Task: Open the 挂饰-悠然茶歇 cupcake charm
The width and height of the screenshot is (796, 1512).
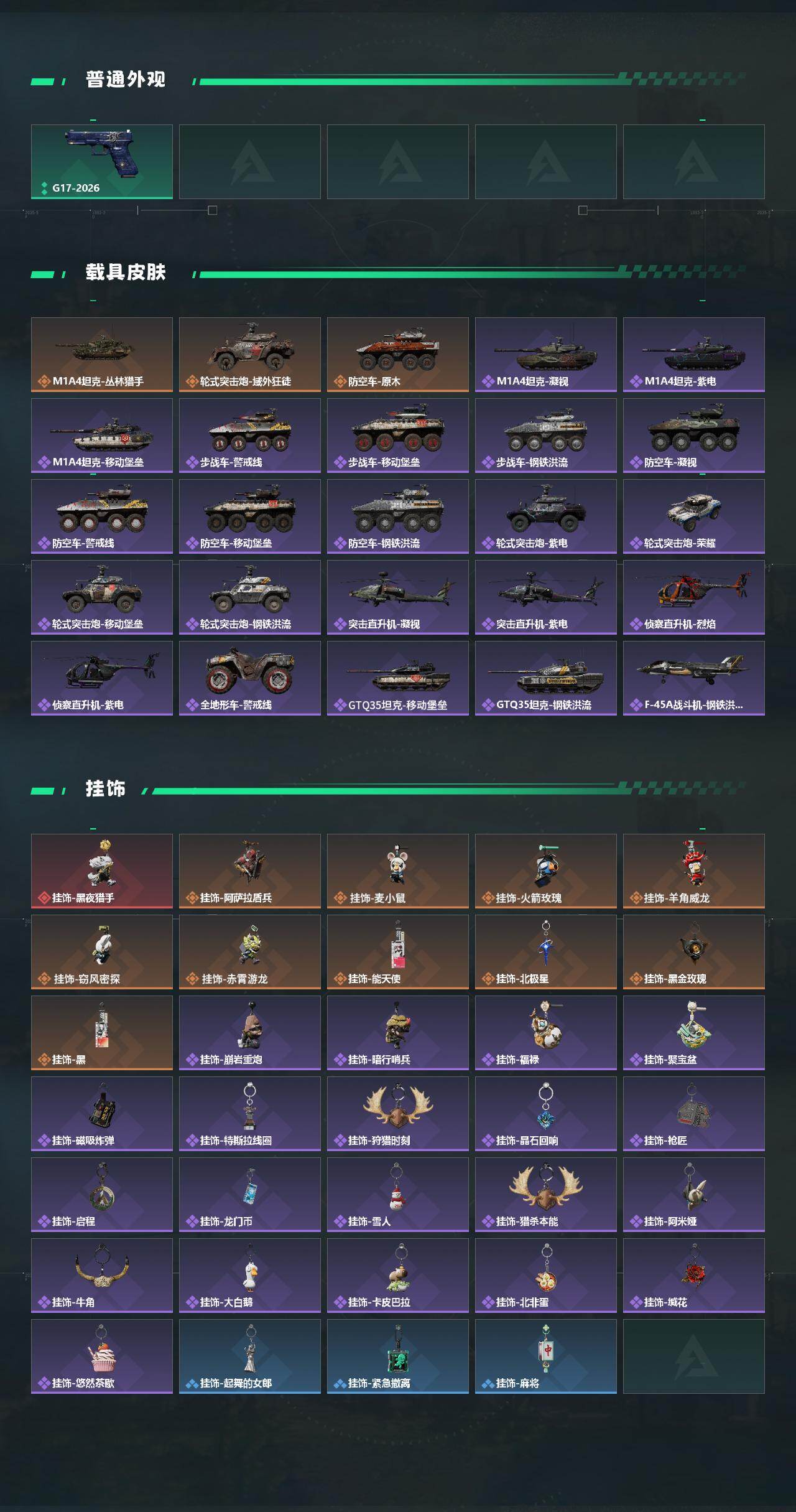Action: 102,1356
